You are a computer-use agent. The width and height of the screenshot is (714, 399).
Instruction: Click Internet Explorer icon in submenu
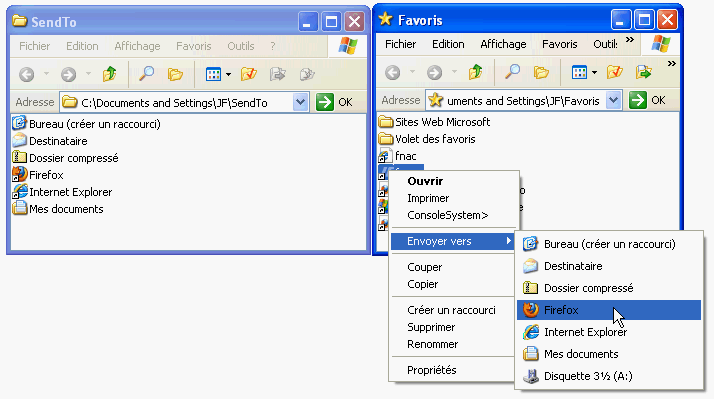click(x=530, y=332)
